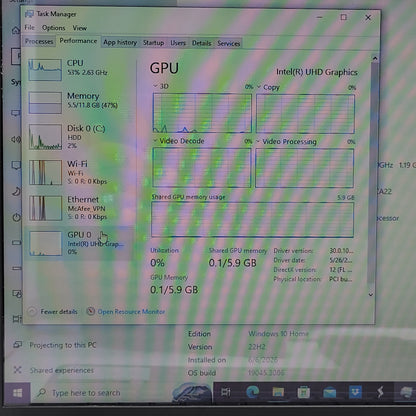Screen dimensions: 416x416
Task: Select the Wi-Fi performance item
Action: (79, 172)
